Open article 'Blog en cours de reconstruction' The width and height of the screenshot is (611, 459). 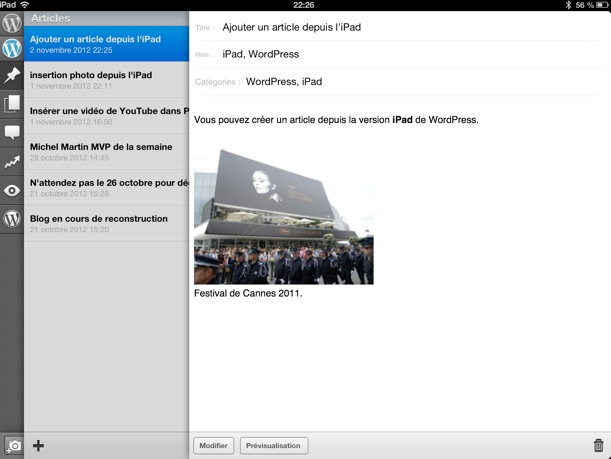point(106,224)
